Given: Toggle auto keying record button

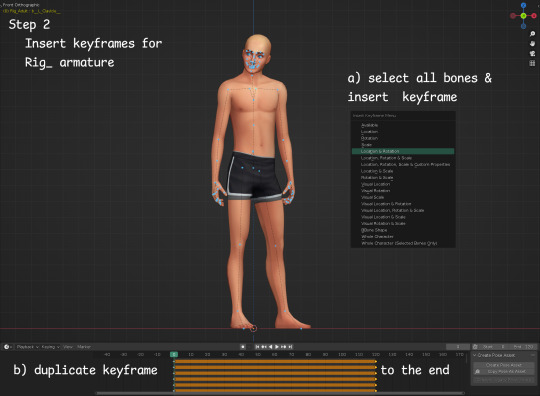Looking at the screenshot, I should 243,347.
